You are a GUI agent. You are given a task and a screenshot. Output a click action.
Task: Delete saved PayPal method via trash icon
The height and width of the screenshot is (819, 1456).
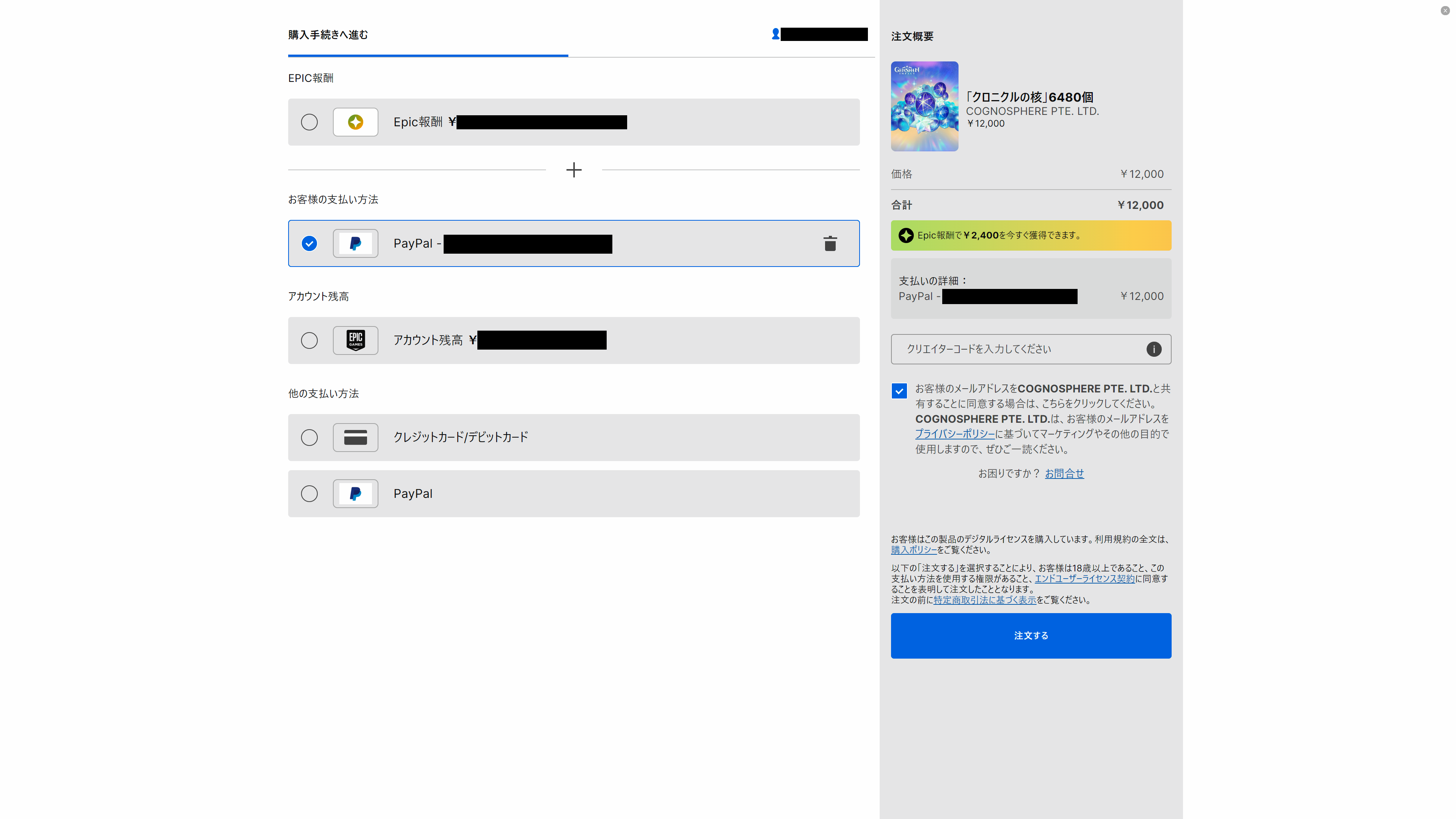coord(830,243)
